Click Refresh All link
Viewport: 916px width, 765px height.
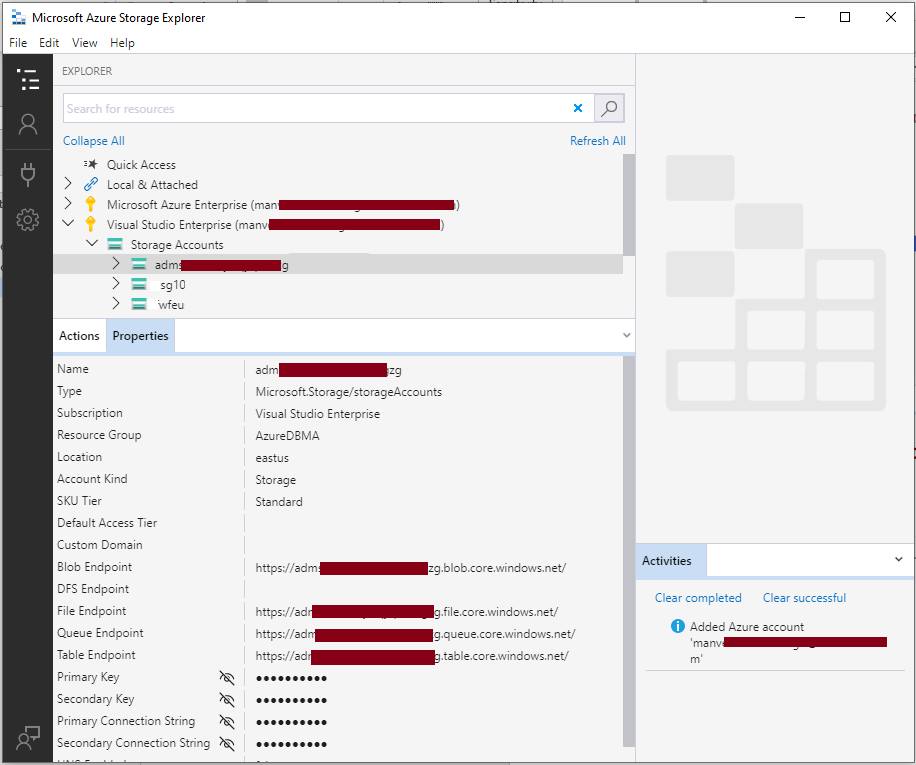click(x=598, y=141)
